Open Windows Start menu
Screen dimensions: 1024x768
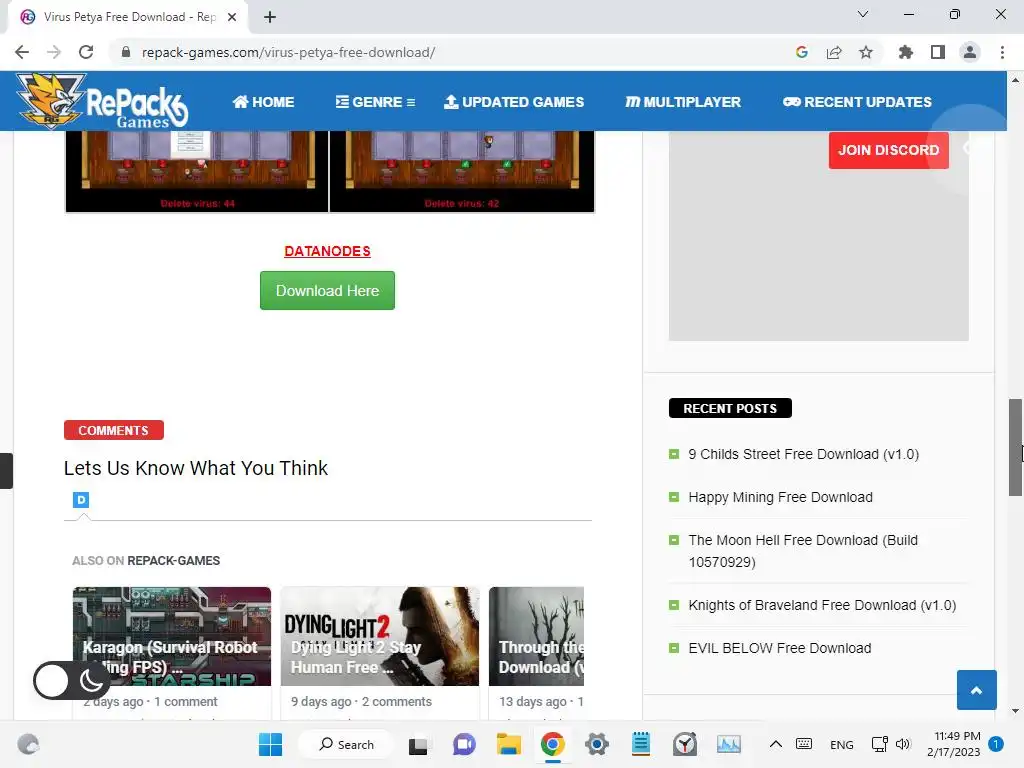270,744
